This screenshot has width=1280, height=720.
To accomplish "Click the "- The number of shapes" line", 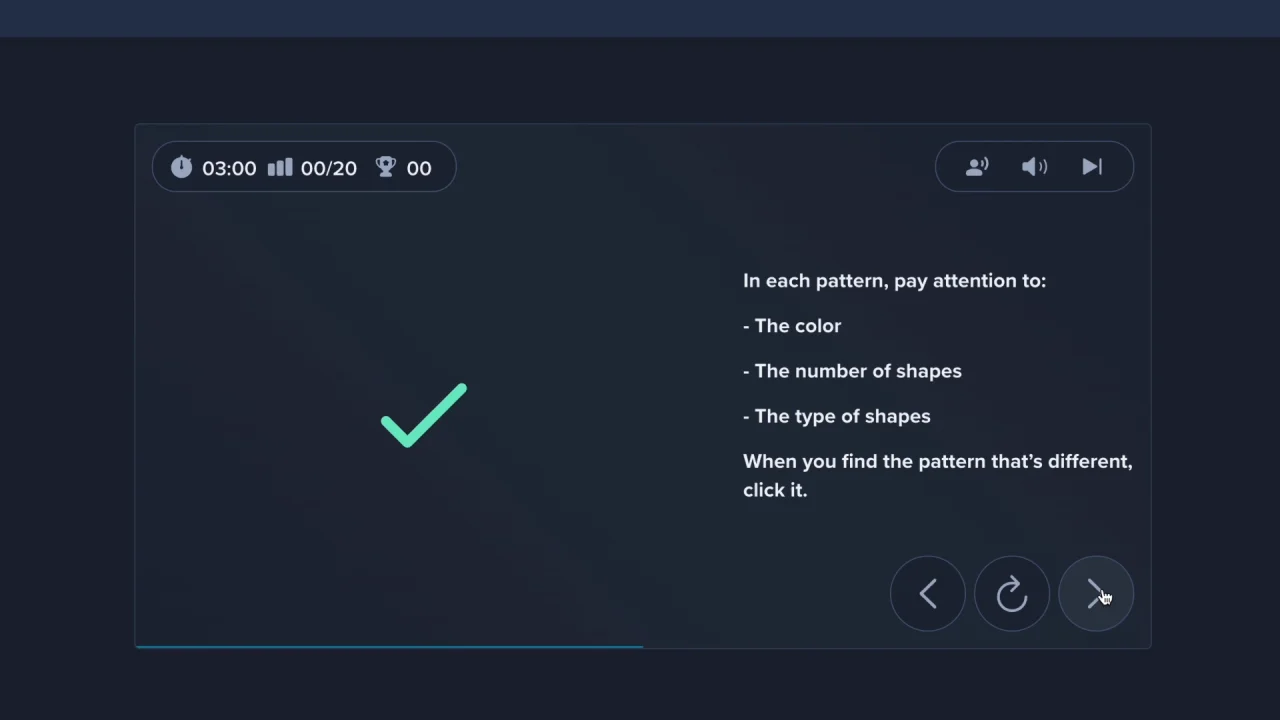I will (852, 371).
